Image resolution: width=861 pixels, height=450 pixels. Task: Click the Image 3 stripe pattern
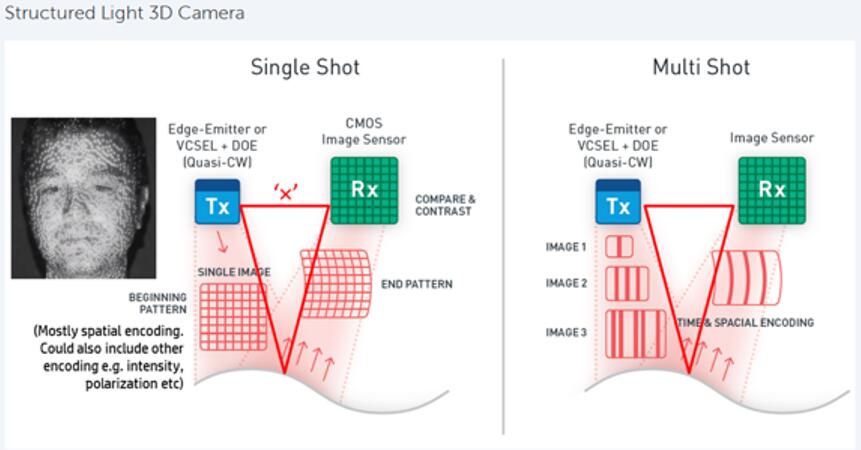(635, 334)
